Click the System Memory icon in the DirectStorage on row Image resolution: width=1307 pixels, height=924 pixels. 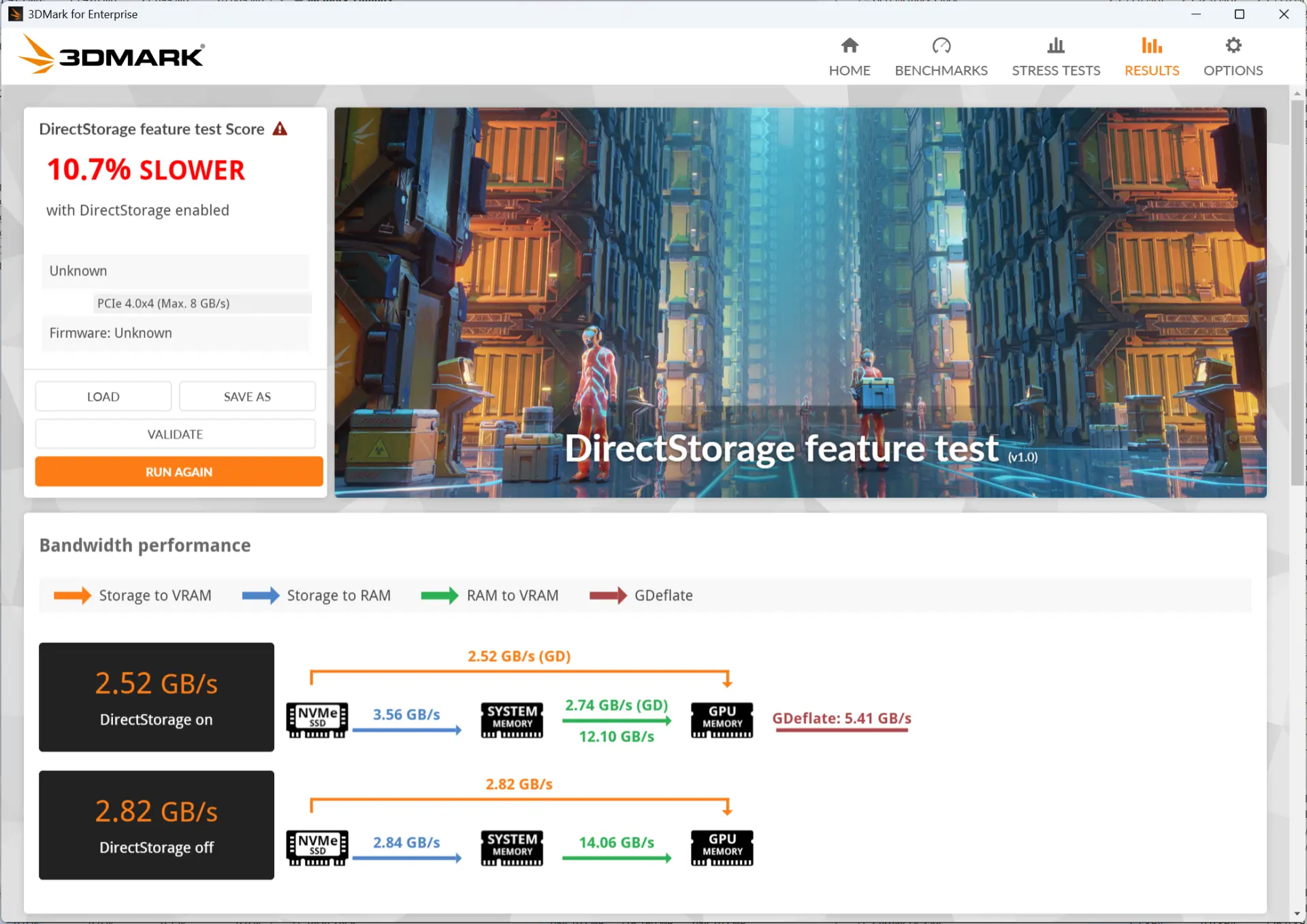pos(512,720)
